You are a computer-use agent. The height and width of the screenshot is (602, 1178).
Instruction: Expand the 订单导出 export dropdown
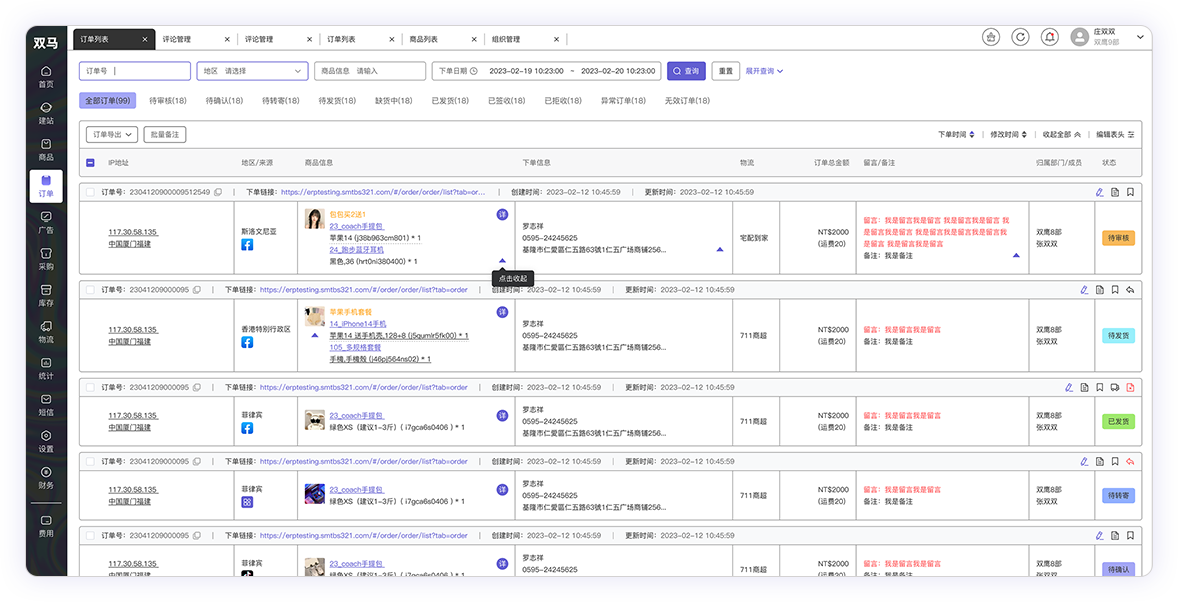[x=113, y=135]
